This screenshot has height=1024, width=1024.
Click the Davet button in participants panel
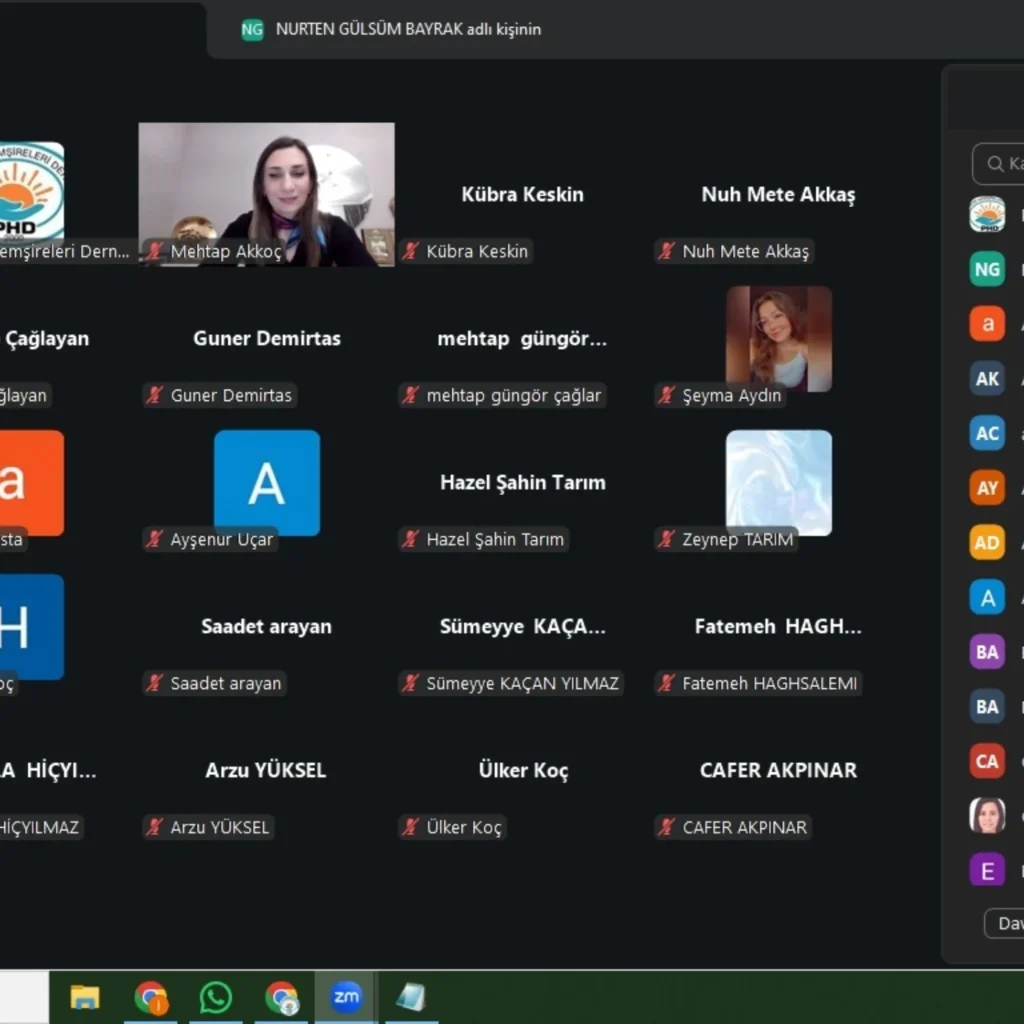1005,923
